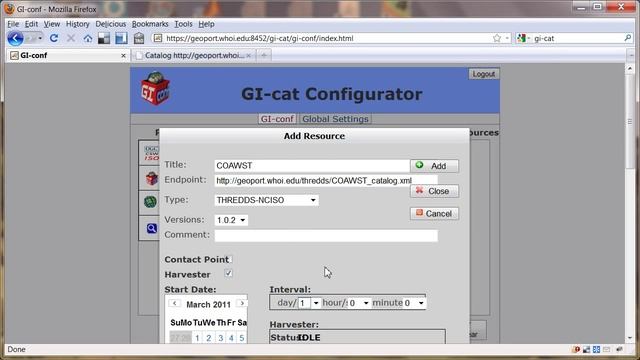This screenshot has width=640, height=360.
Task: Select the GI-conf page tab
Action: [x=277, y=119]
